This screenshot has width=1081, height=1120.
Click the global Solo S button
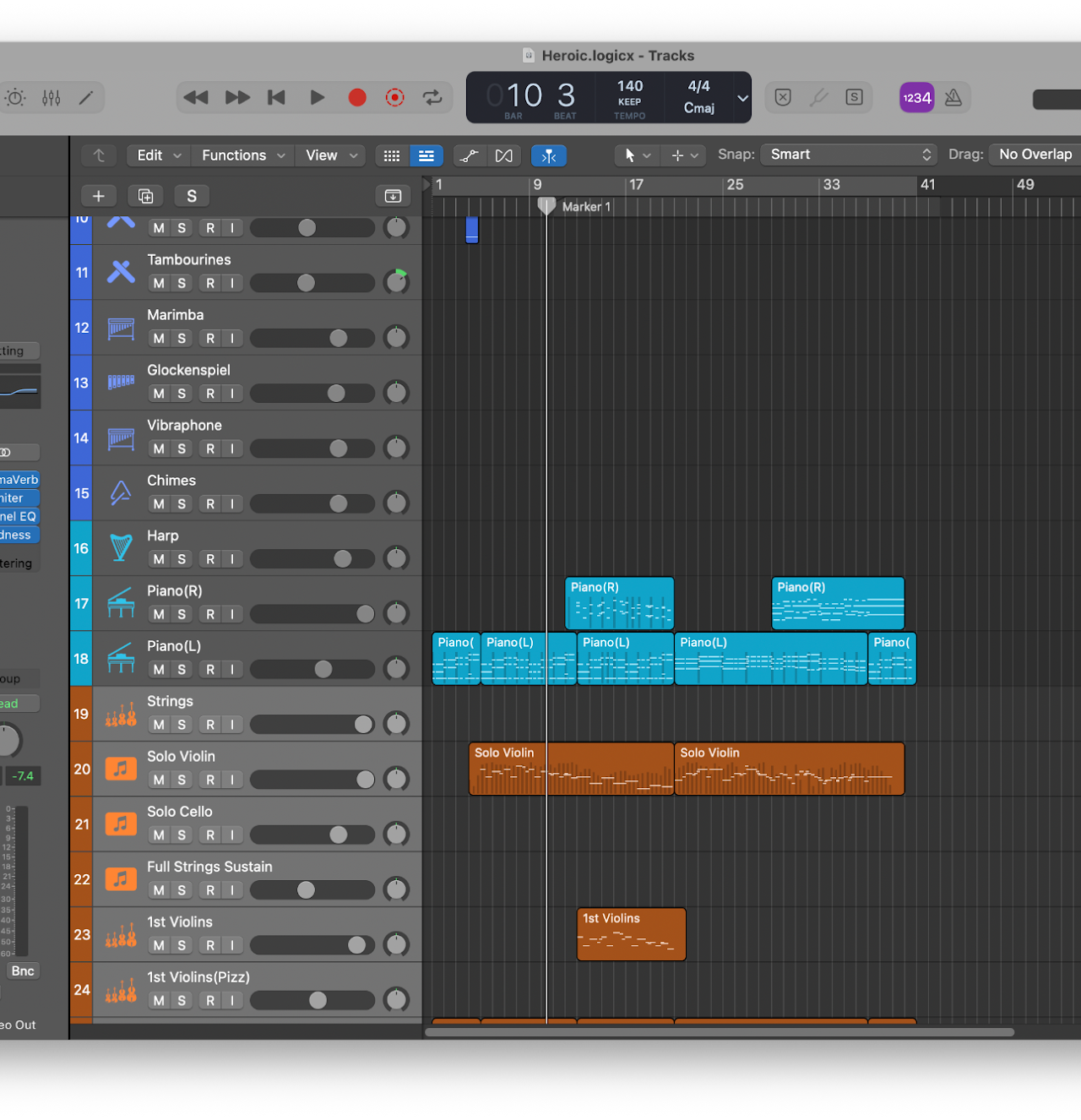(192, 196)
